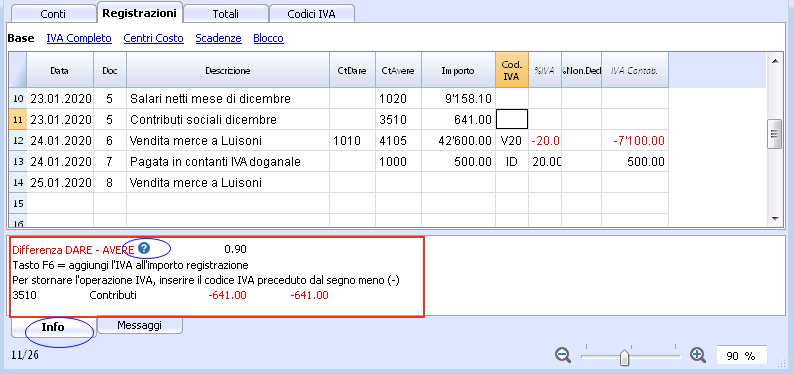The height and width of the screenshot is (374, 794).
Task: Click the Doc column header
Action: tap(110, 70)
